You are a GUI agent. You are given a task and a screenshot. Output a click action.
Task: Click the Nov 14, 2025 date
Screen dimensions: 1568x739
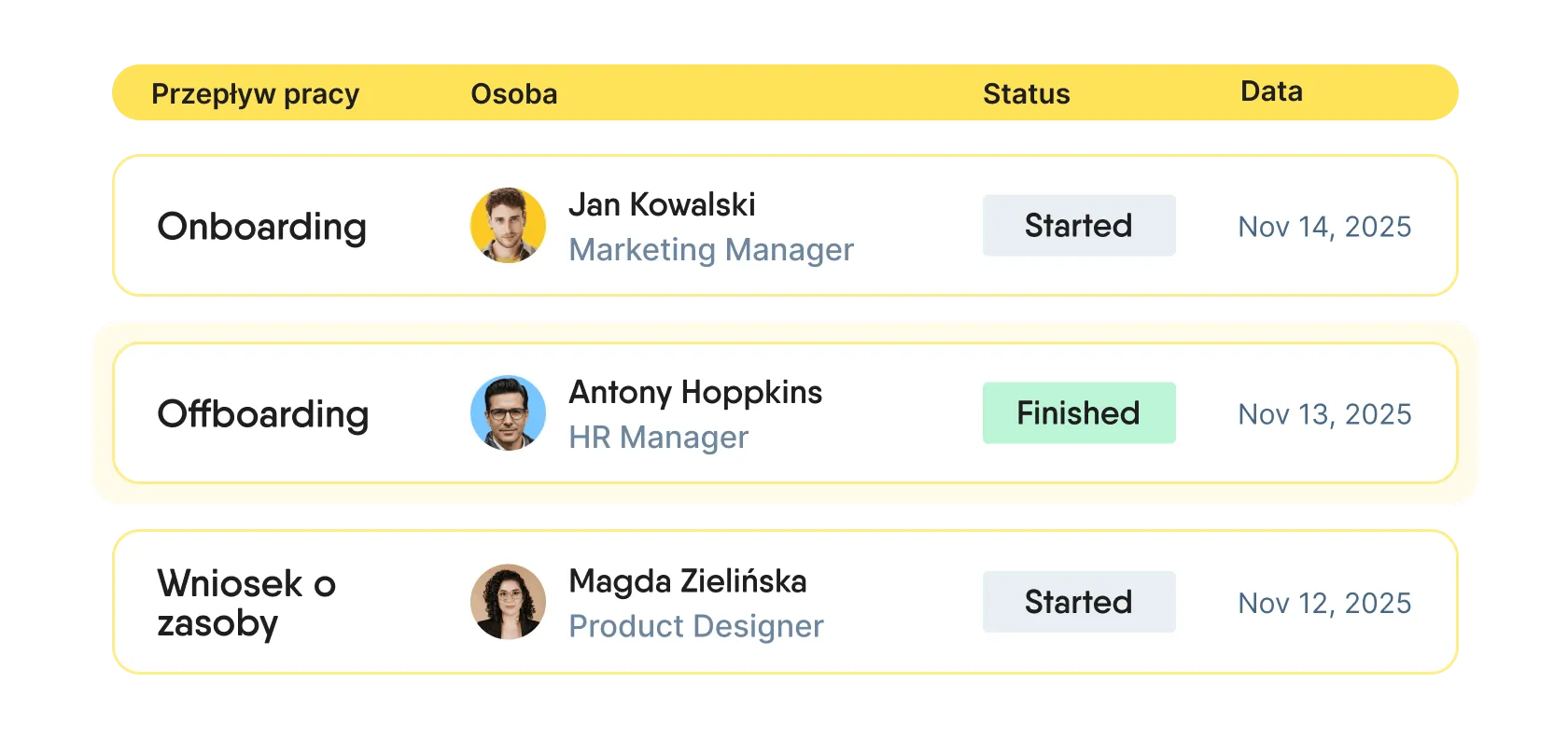tap(1323, 227)
